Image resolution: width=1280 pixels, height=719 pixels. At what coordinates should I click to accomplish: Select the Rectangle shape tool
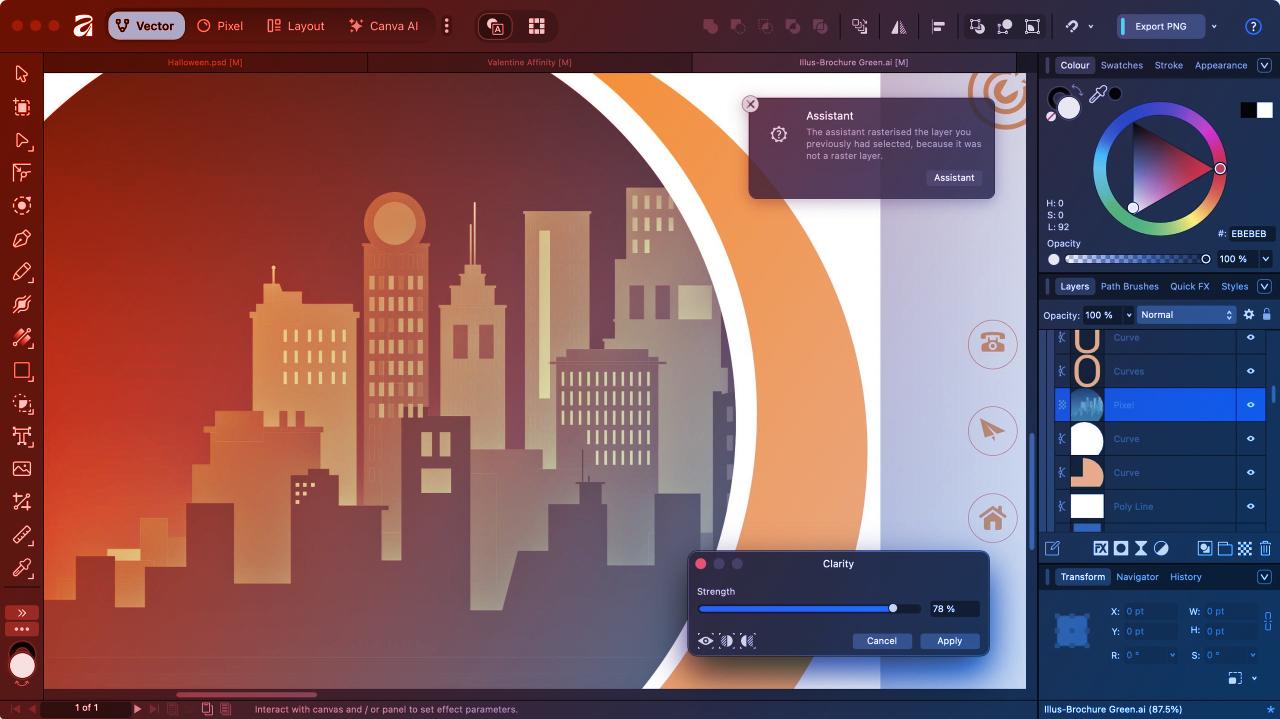[x=20, y=371]
